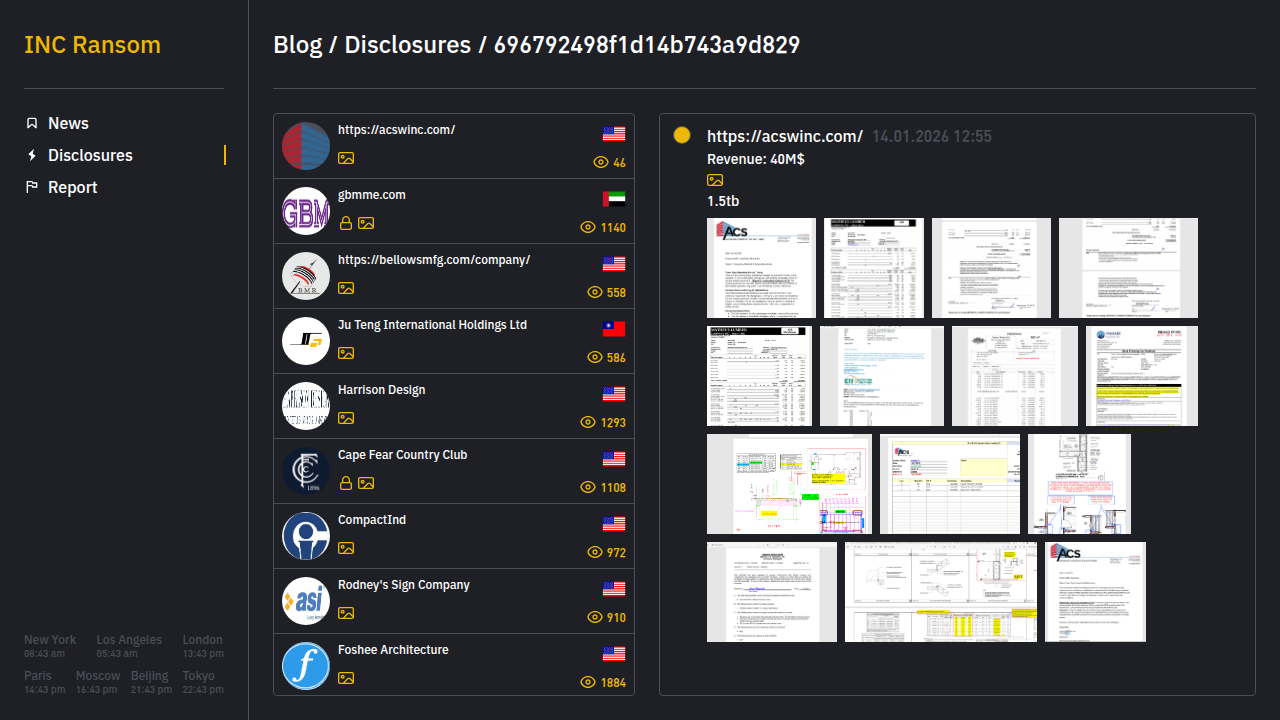This screenshot has height=720, width=1280.
Task: Click the lock icon on gbmme.com entry
Action: [346, 223]
